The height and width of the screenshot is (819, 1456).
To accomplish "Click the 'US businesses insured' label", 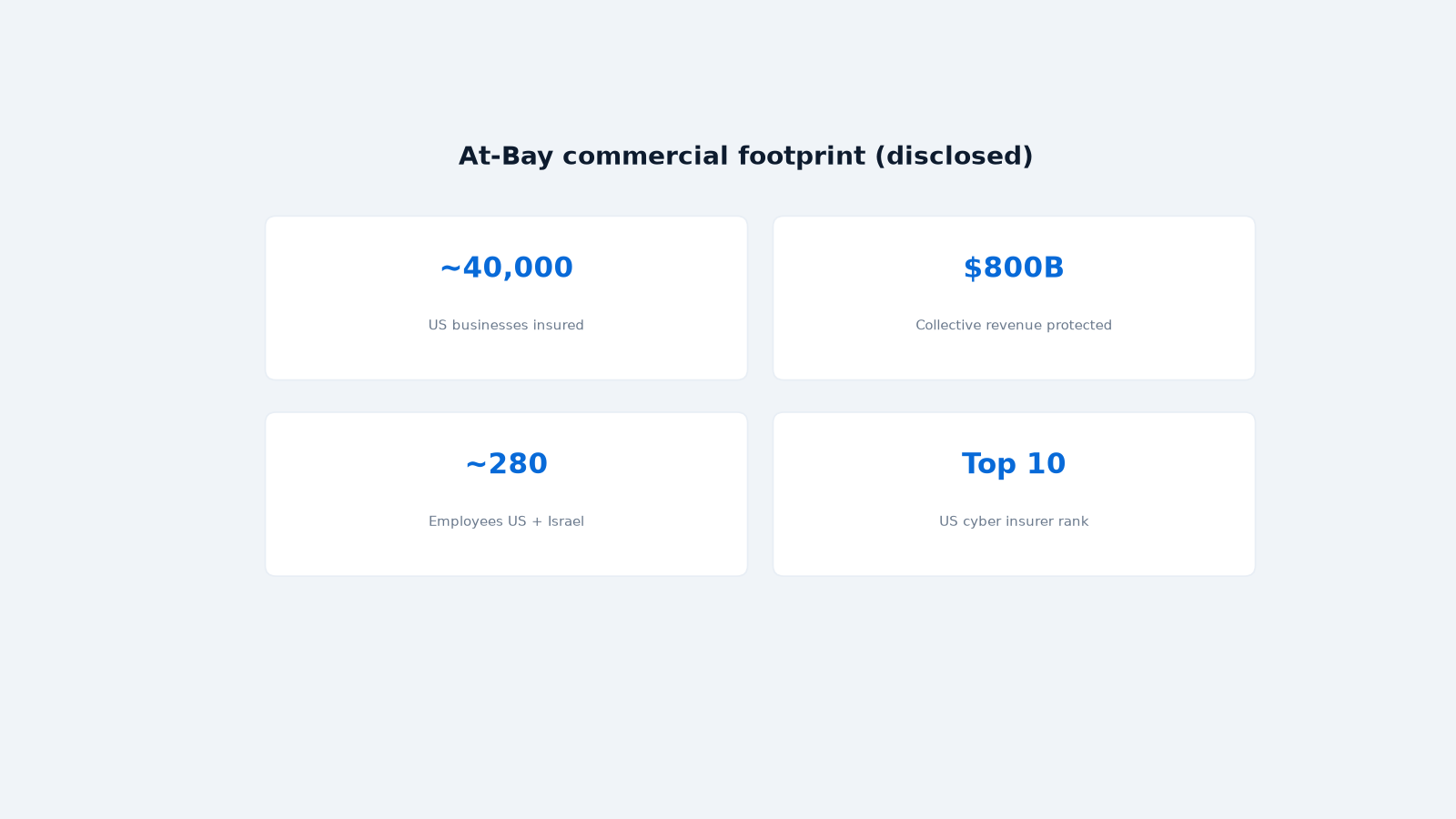I will pyautogui.click(x=506, y=325).
